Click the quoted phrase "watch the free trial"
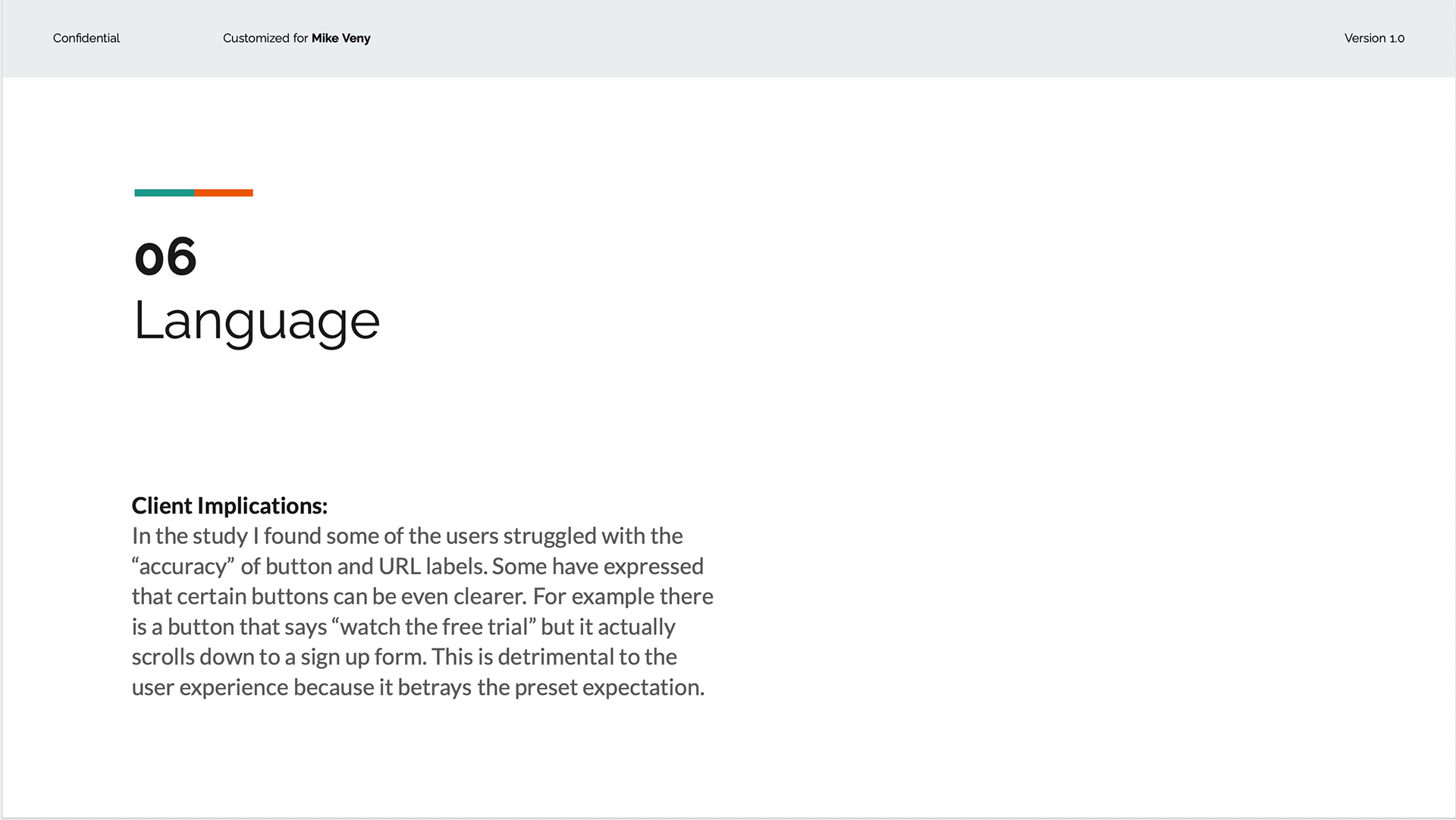Image resolution: width=1456 pixels, height=820 pixels. pos(434,627)
